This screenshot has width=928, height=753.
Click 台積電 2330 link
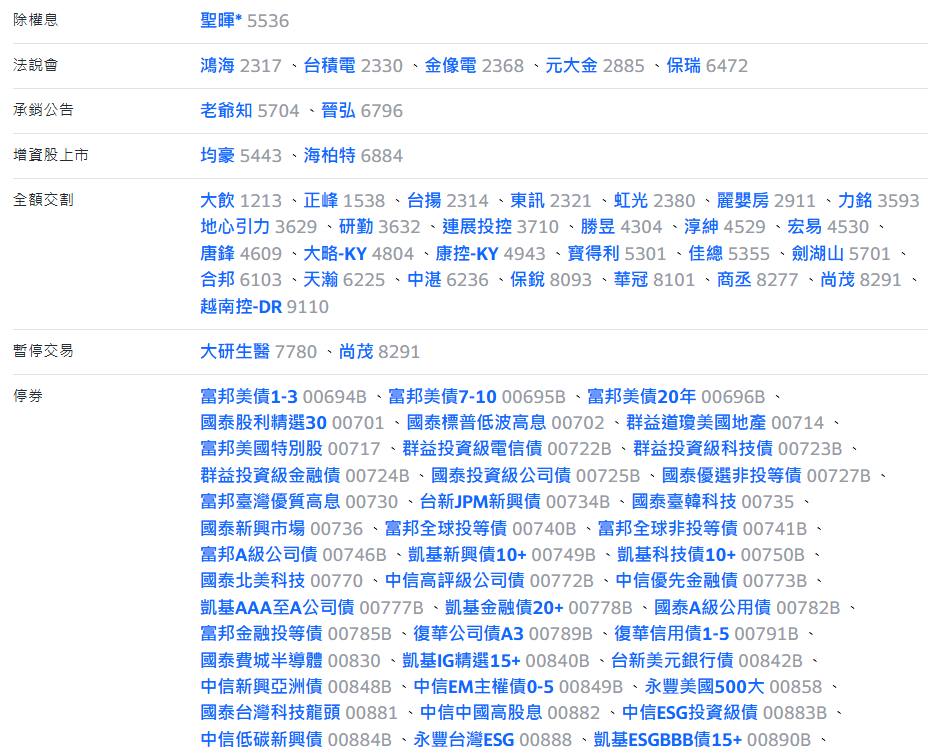[353, 66]
